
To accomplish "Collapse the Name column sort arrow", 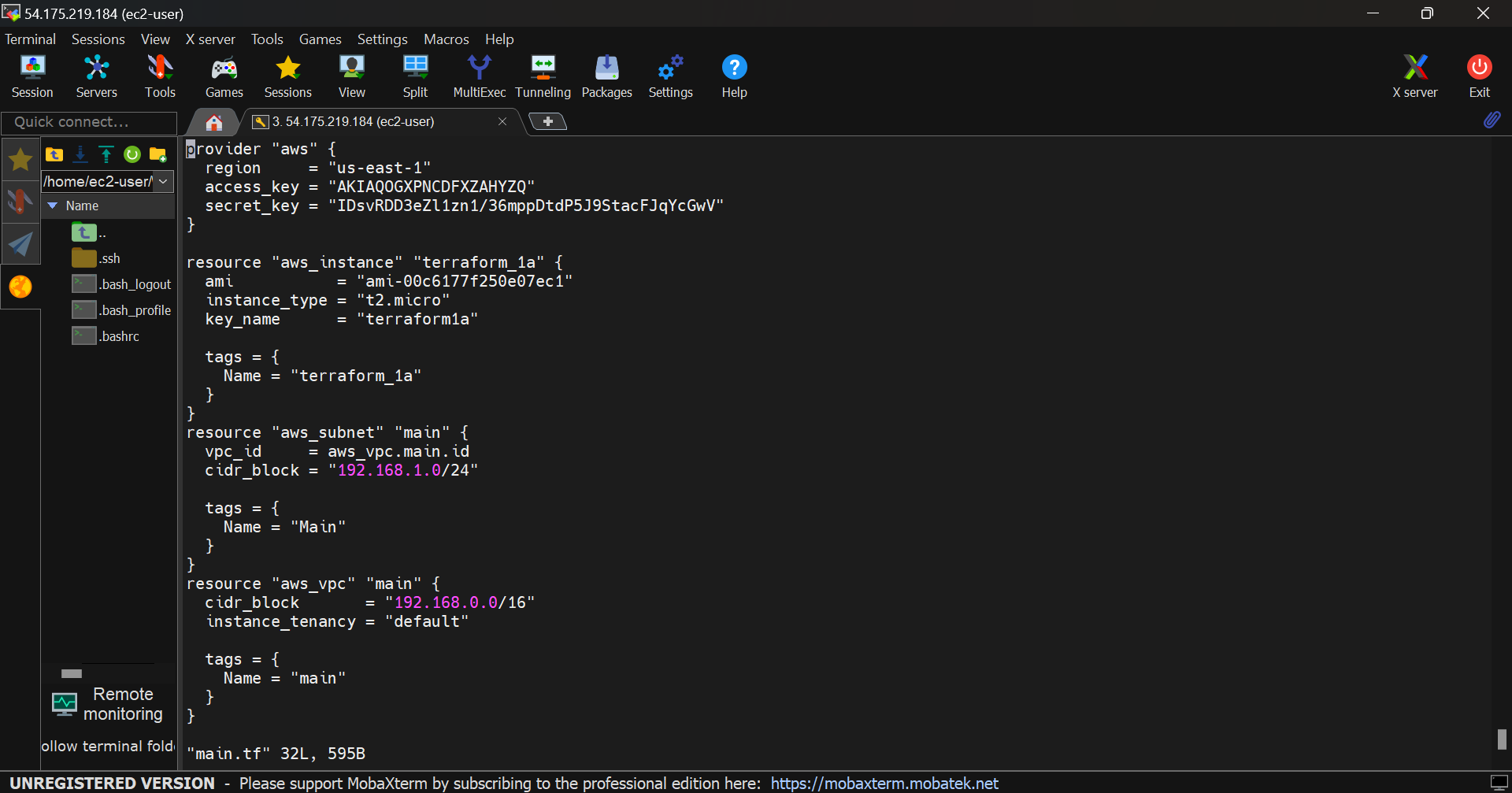I will 53,206.
